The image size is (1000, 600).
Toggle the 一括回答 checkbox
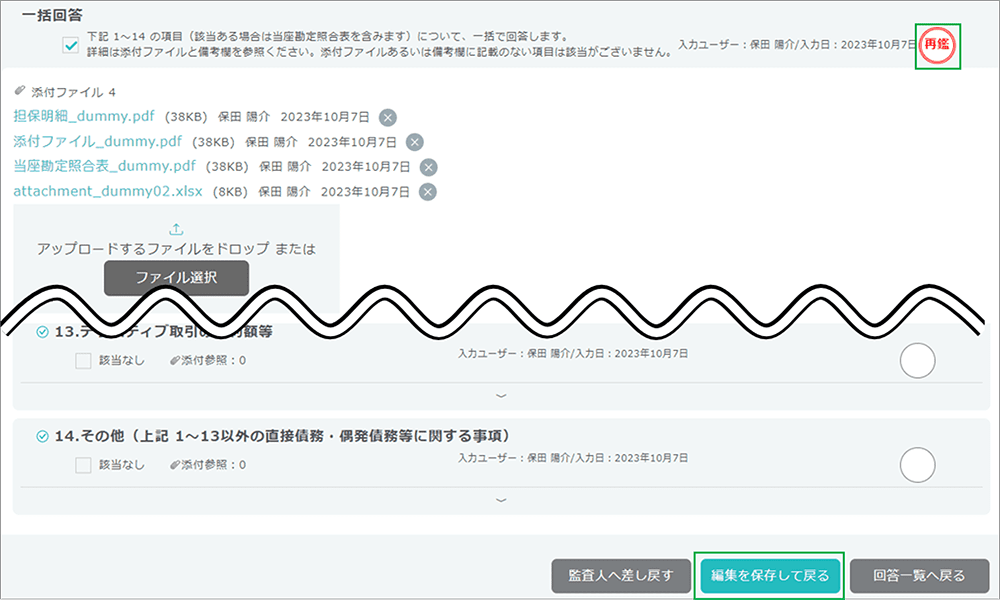pos(70,45)
